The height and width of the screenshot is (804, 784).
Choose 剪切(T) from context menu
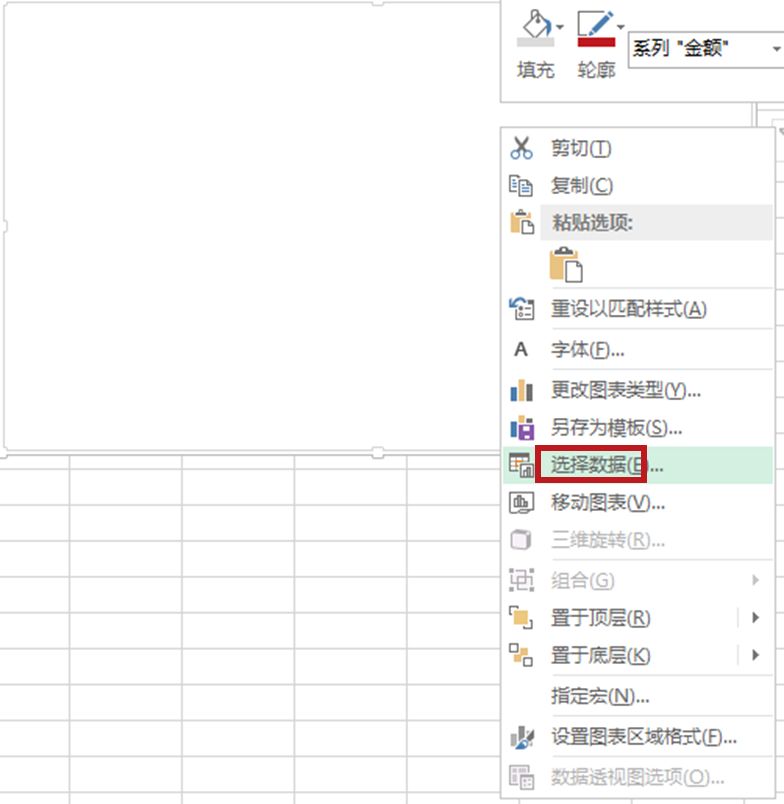click(638, 148)
